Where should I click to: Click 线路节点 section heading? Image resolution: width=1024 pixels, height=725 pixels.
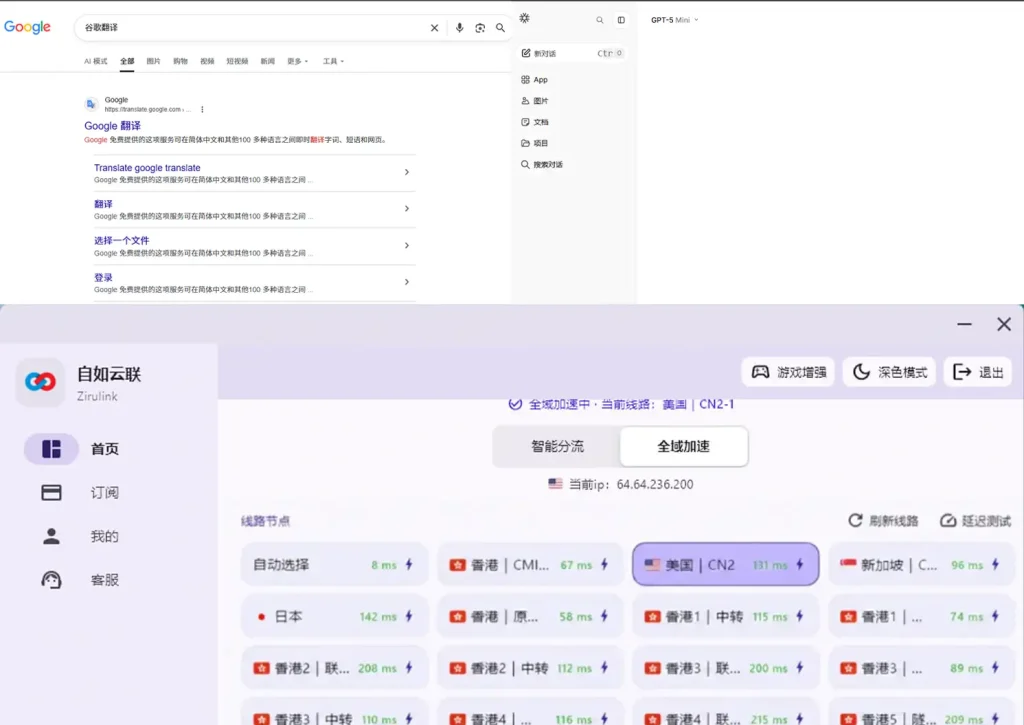[265, 521]
